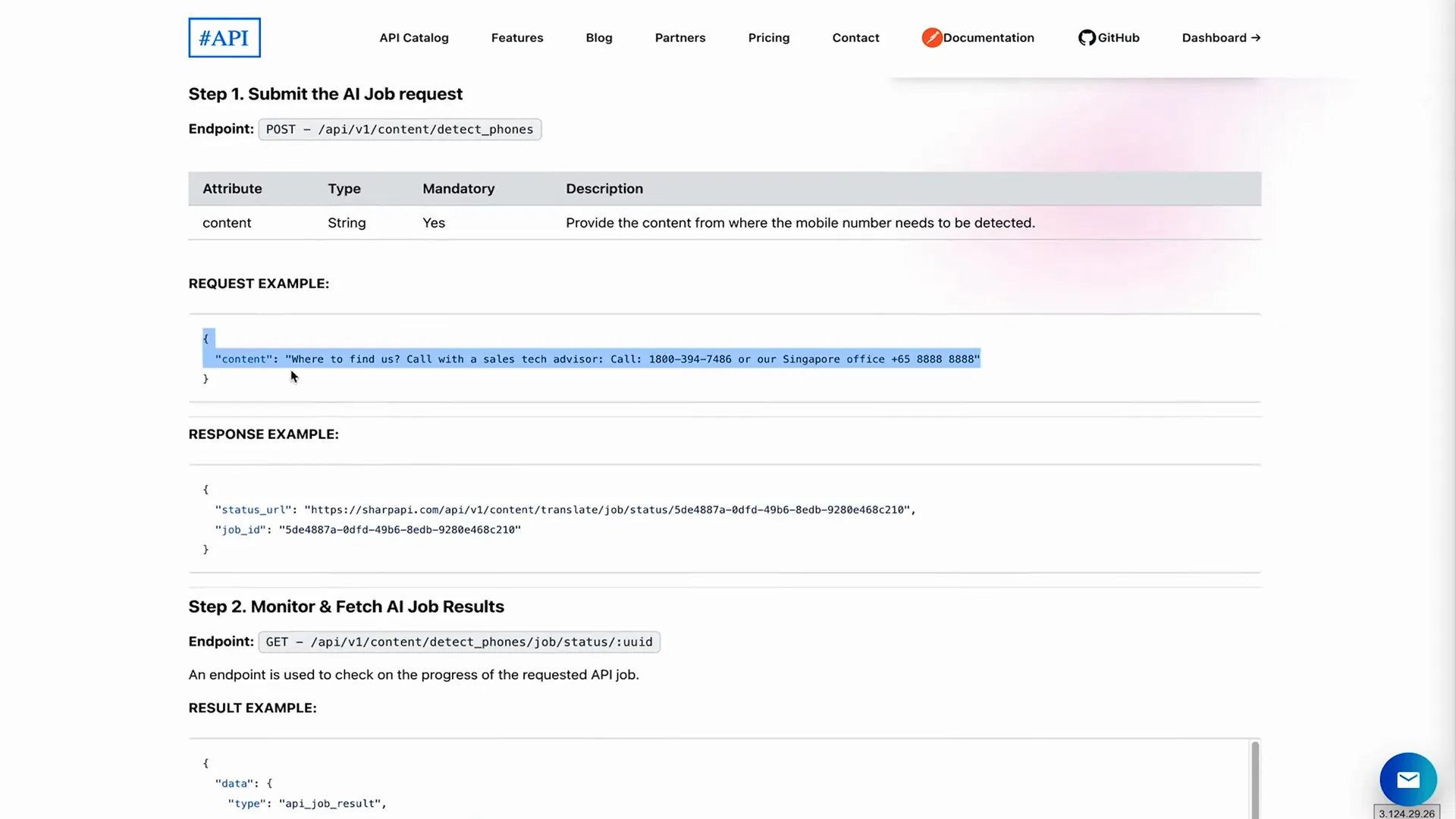Open the Partners nav link
1456x819 pixels.
point(680,38)
